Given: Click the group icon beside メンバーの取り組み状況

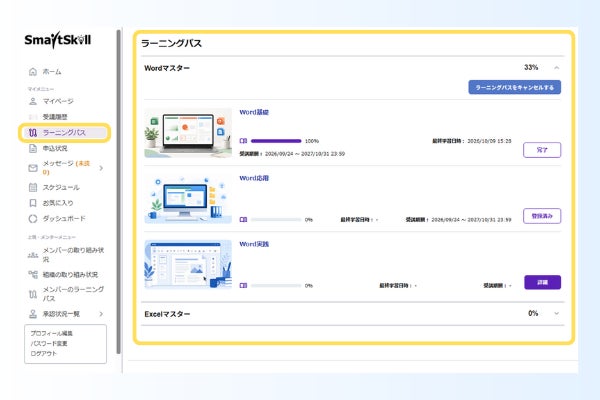Looking at the screenshot, I should click(33, 255).
